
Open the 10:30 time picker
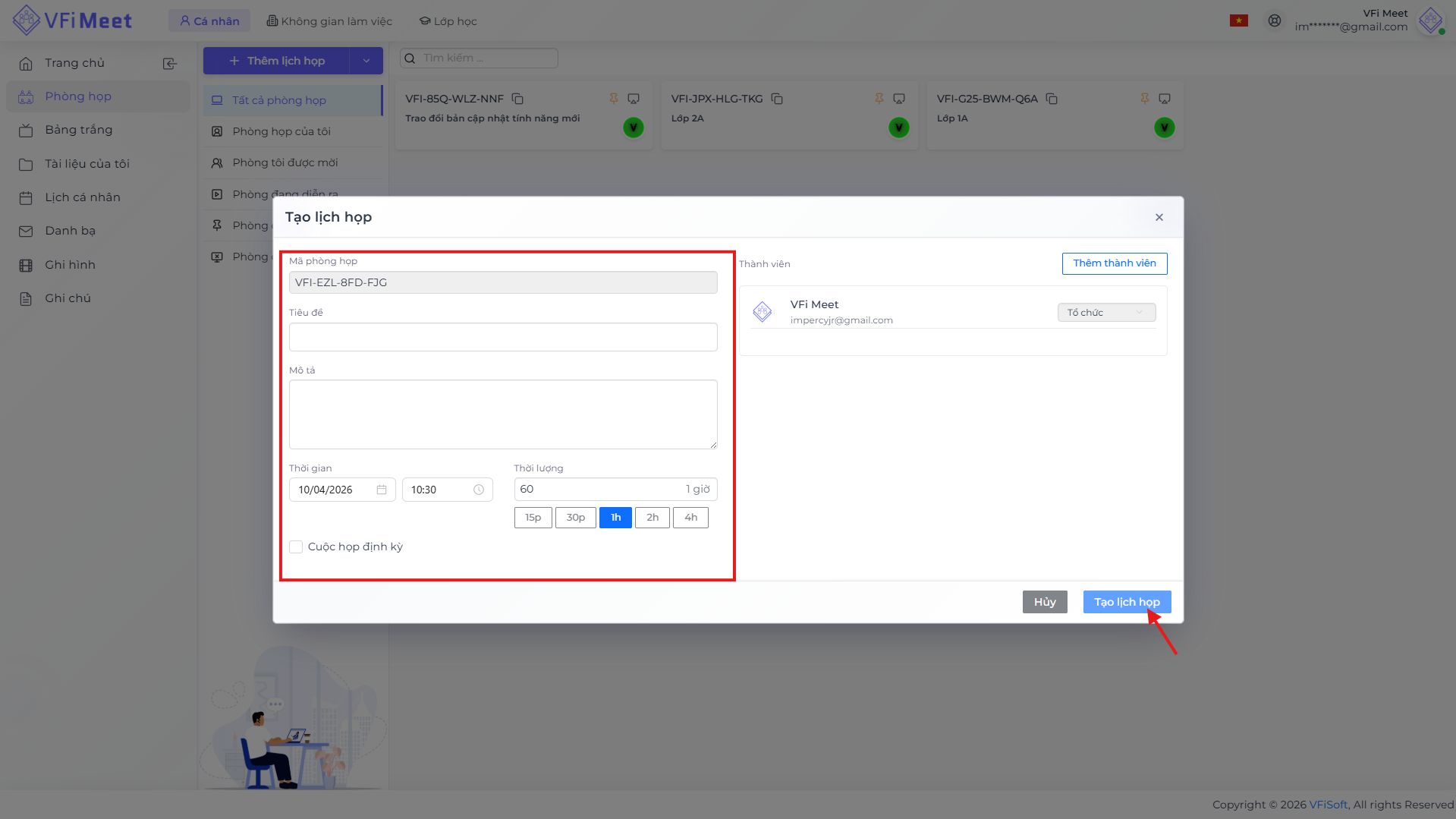[446, 490]
